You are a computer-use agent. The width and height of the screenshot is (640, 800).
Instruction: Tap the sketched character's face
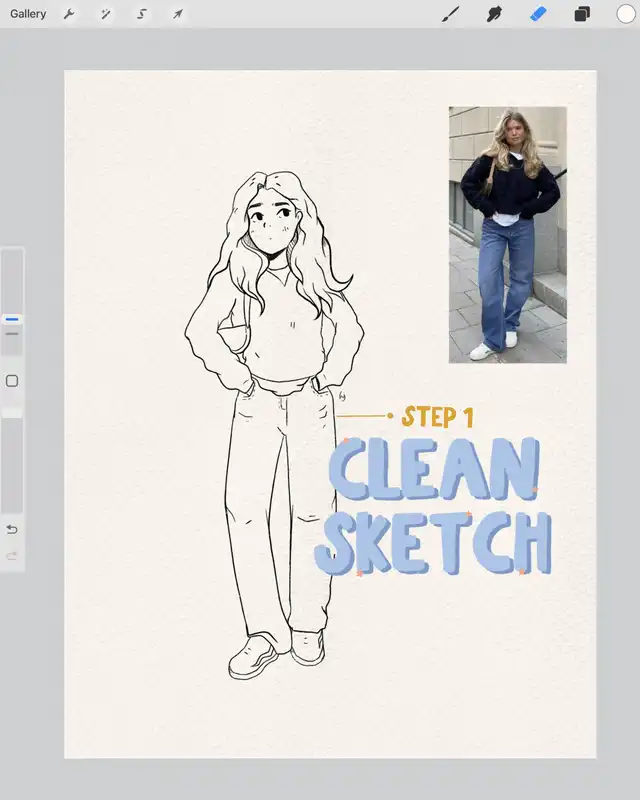pos(270,225)
